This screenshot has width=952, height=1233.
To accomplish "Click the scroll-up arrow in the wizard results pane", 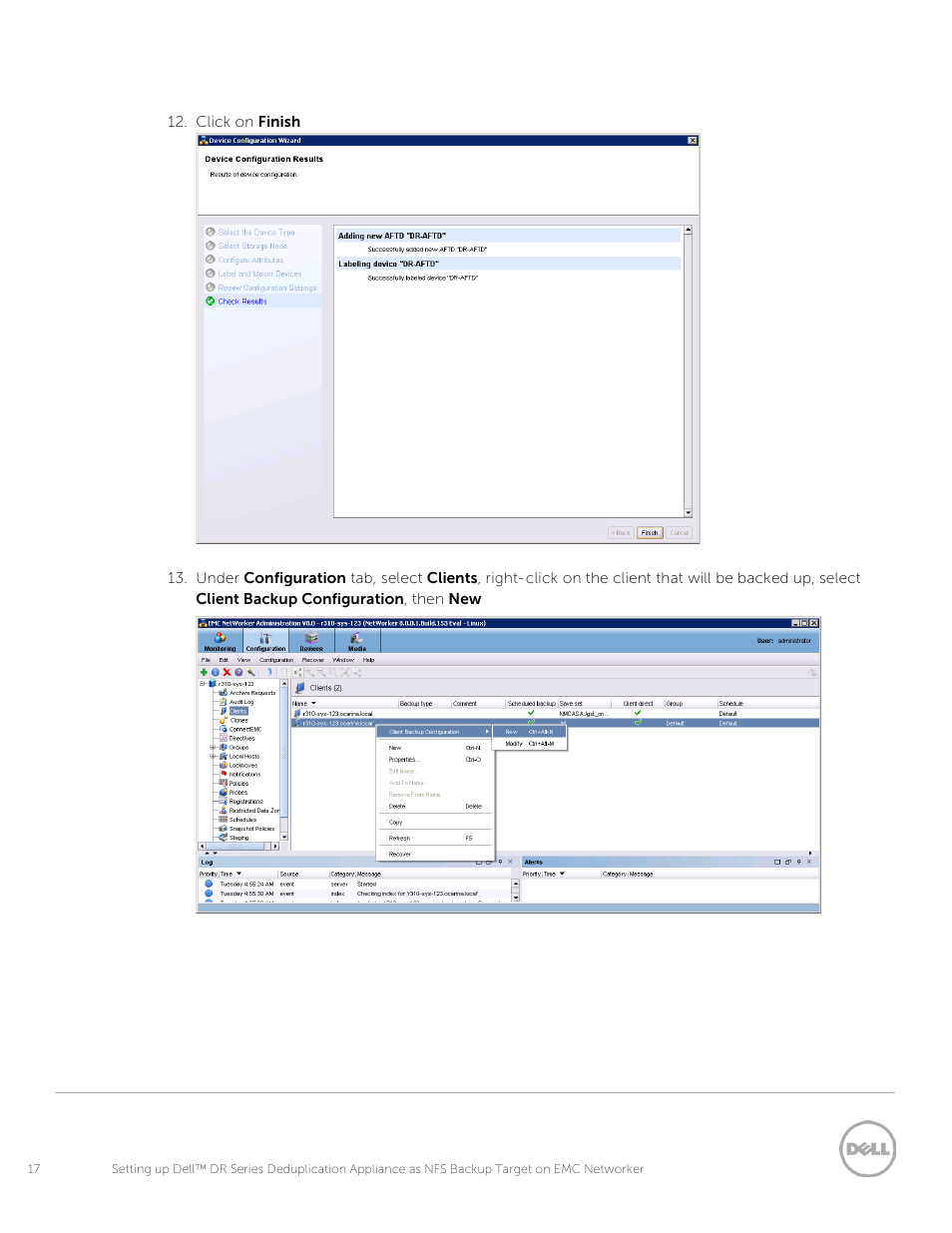I will (x=688, y=231).
